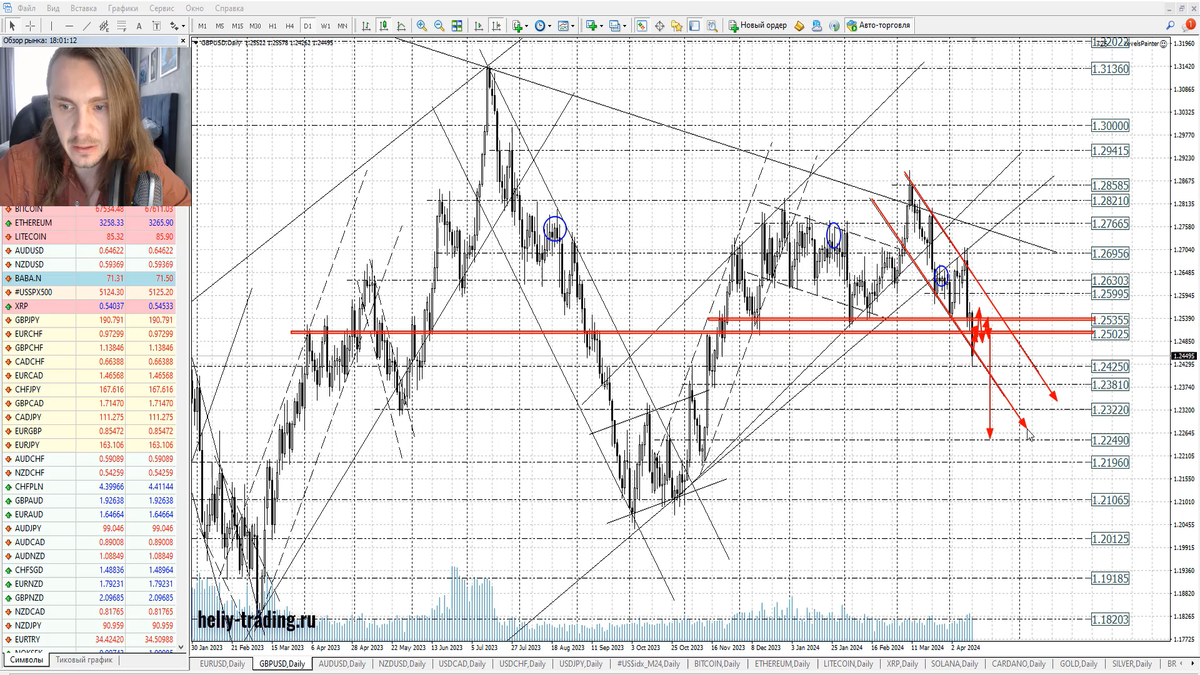The height and width of the screenshot is (675, 1200).
Task: Switch to M1 timeframe
Action: tap(202, 25)
